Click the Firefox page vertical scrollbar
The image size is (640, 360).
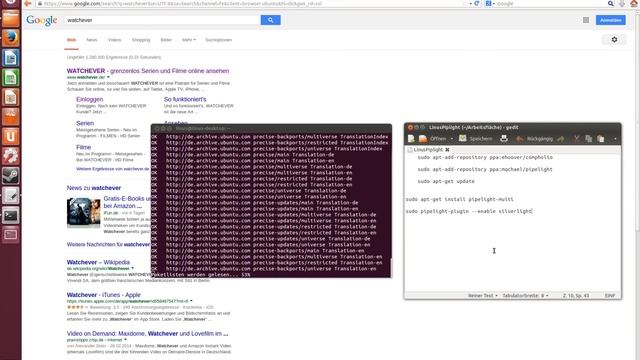637,122
